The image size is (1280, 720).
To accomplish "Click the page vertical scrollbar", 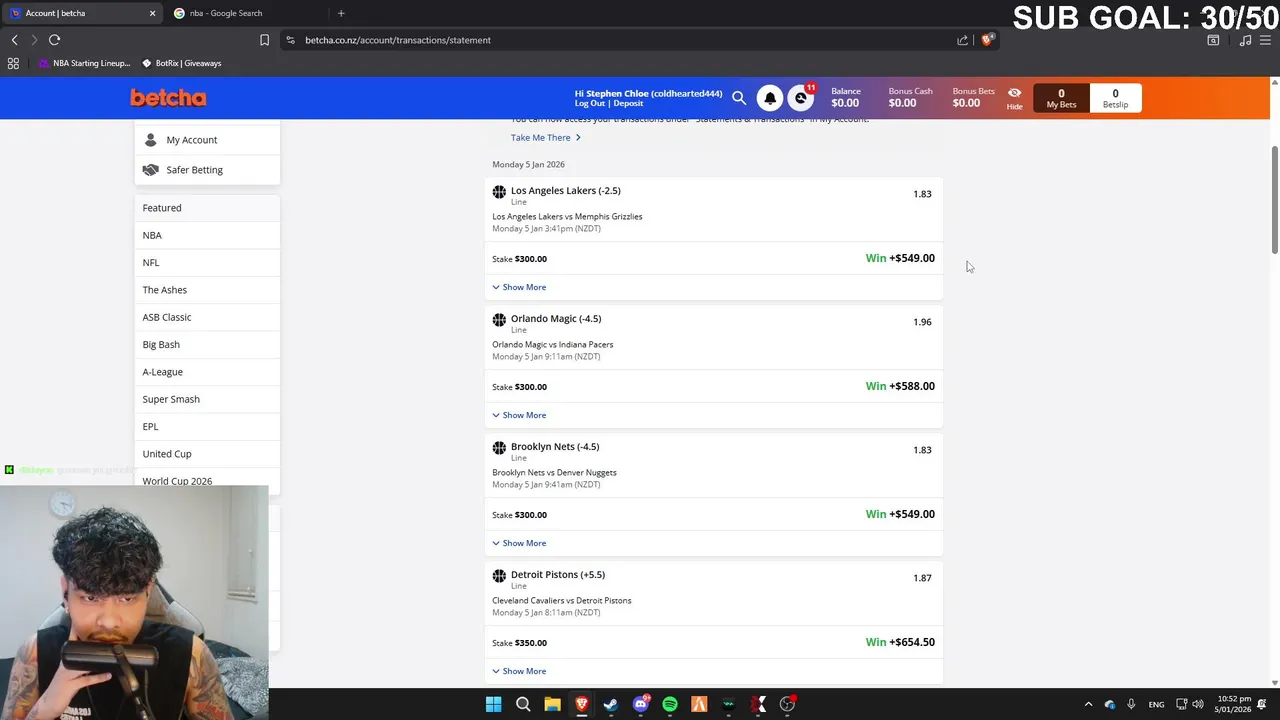I will coord(1274,200).
